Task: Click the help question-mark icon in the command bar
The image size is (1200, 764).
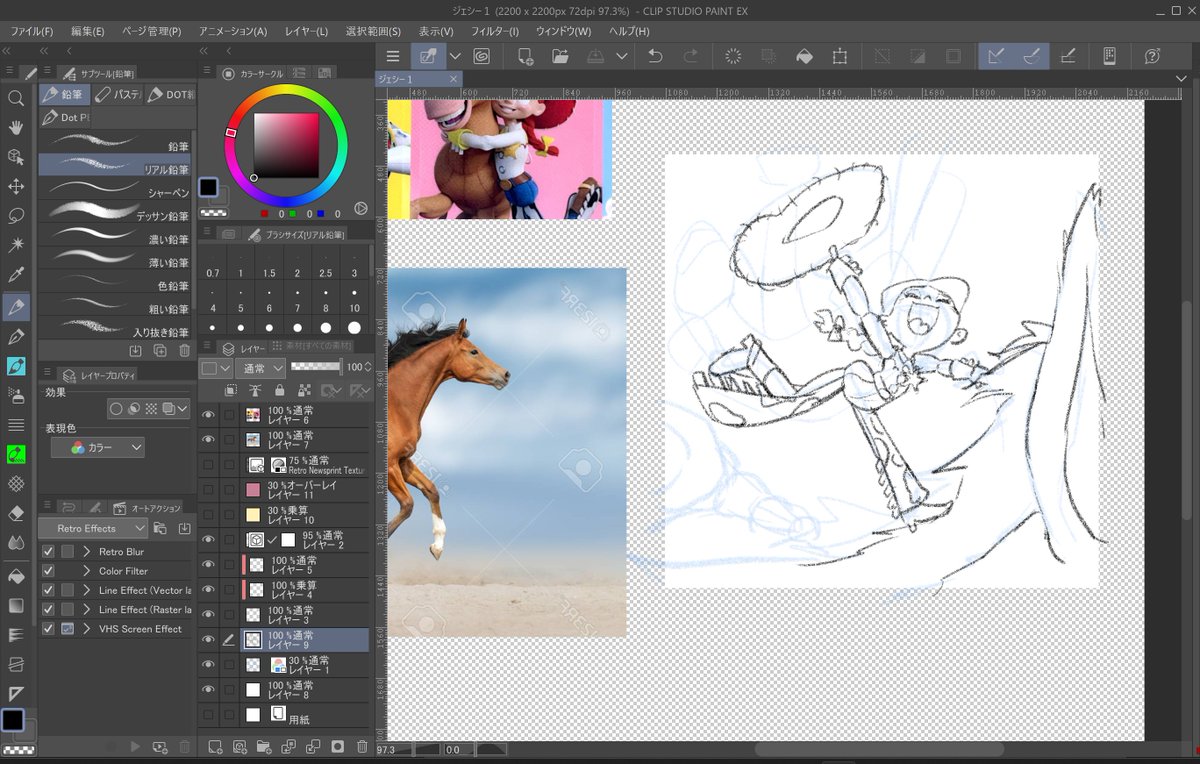Action: [x=1152, y=56]
